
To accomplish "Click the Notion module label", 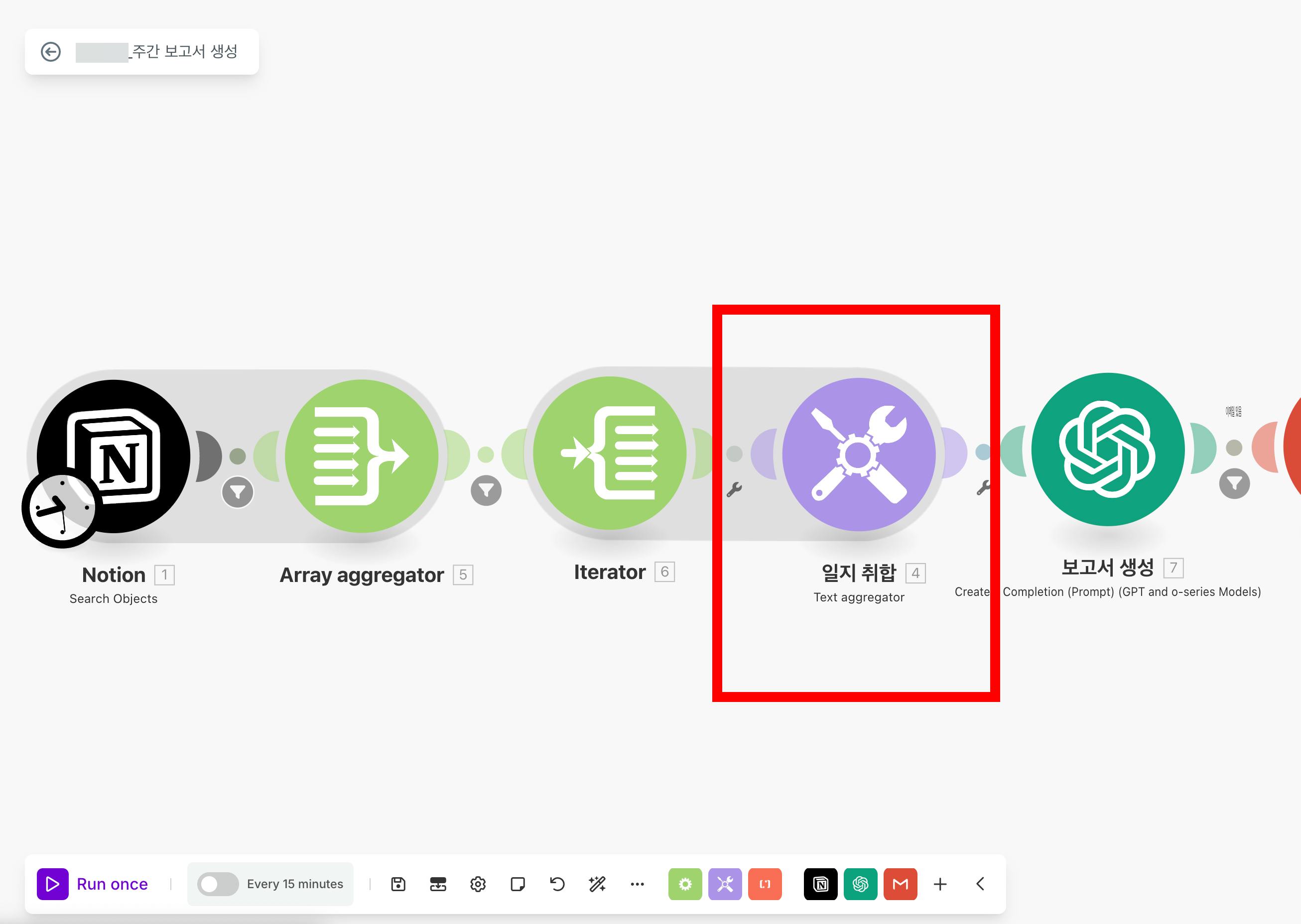I will [114, 575].
